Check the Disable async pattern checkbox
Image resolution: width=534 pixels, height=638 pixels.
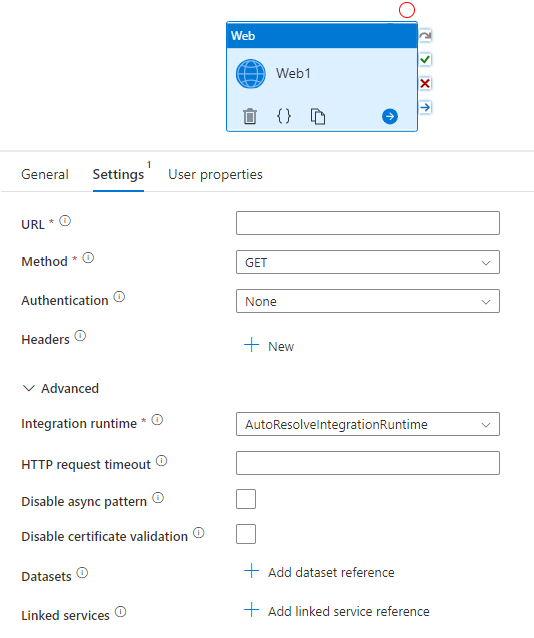click(x=246, y=499)
